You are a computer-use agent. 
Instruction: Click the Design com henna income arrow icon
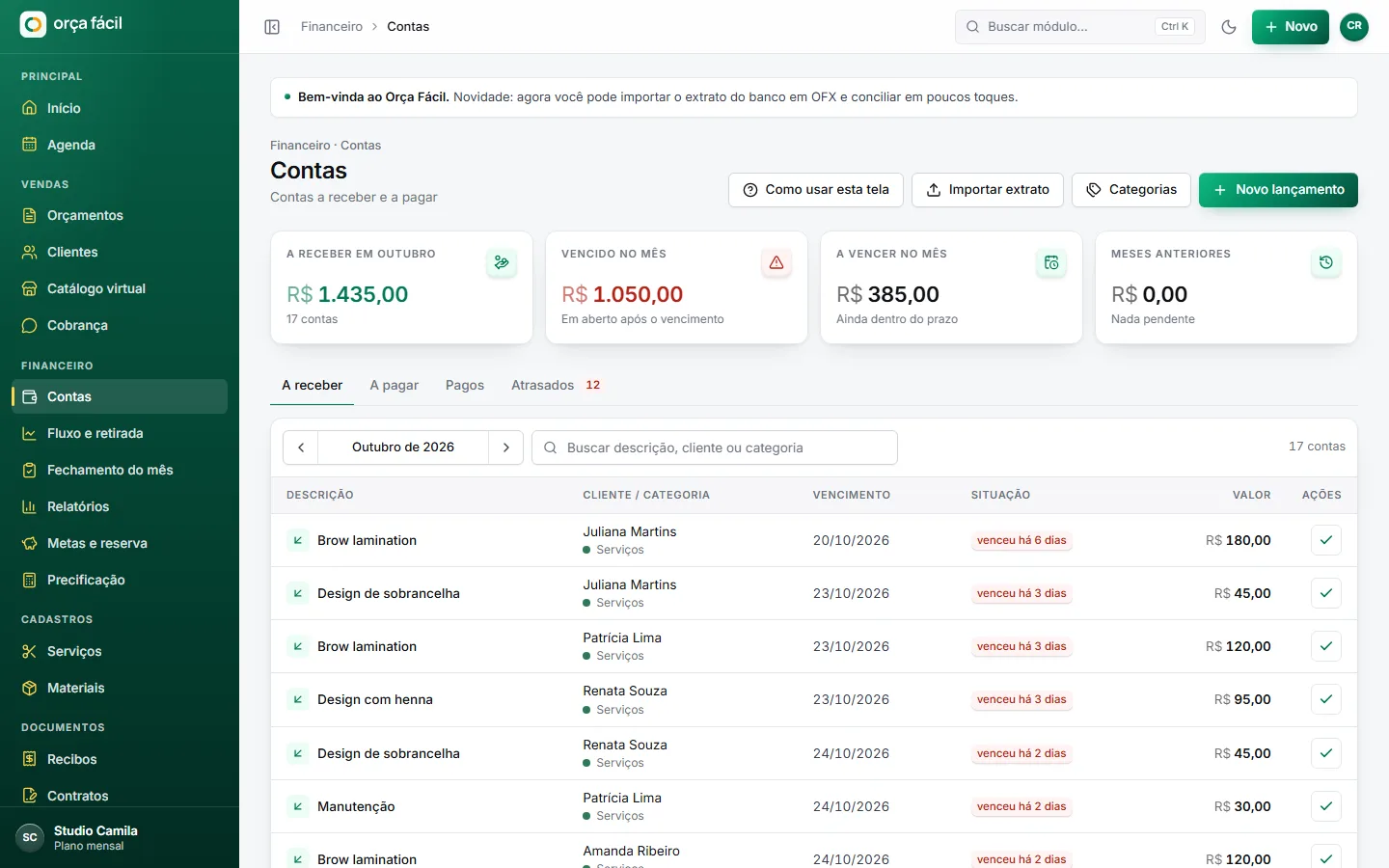click(298, 699)
